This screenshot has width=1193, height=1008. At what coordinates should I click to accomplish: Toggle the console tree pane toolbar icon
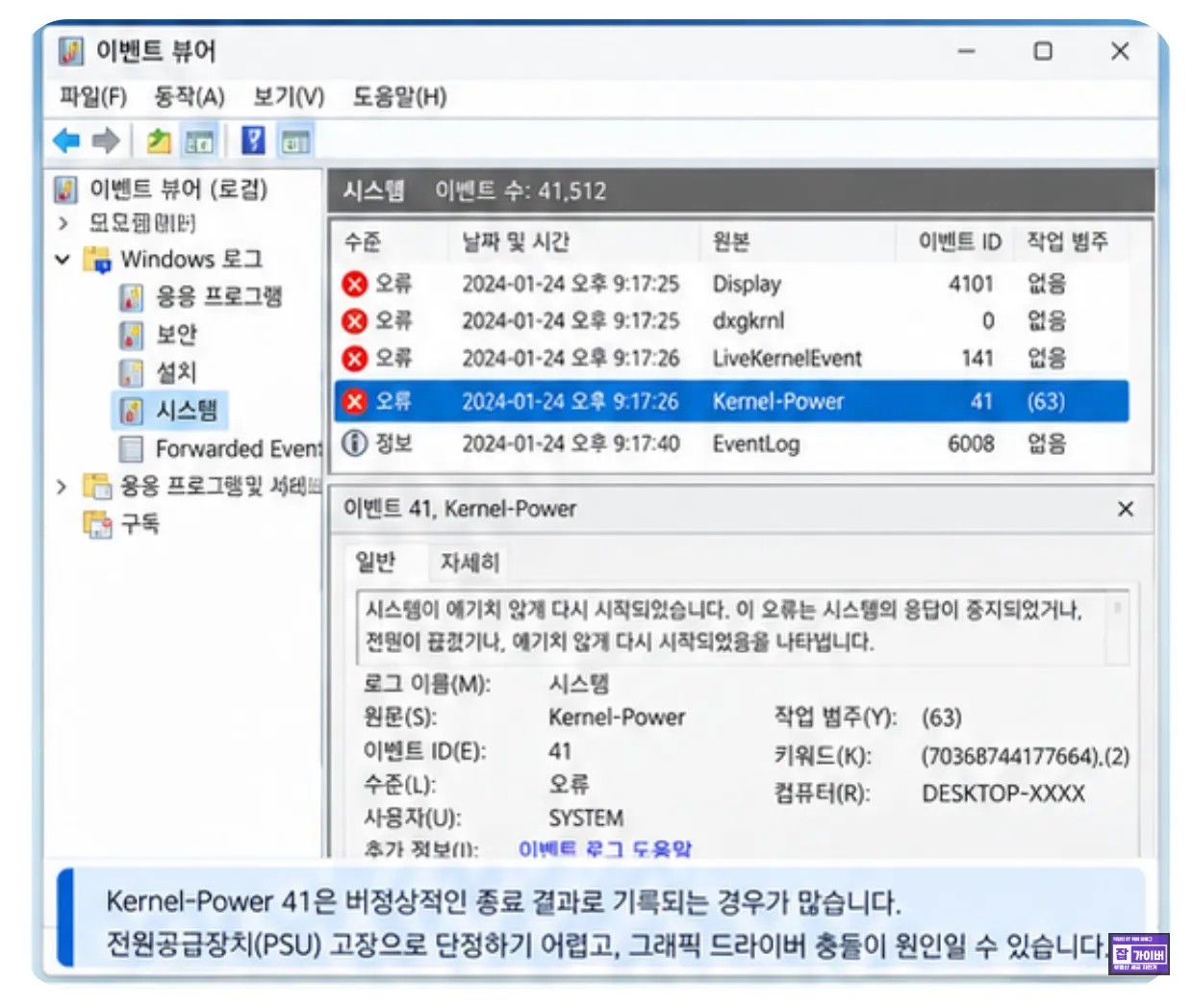click(199, 142)
